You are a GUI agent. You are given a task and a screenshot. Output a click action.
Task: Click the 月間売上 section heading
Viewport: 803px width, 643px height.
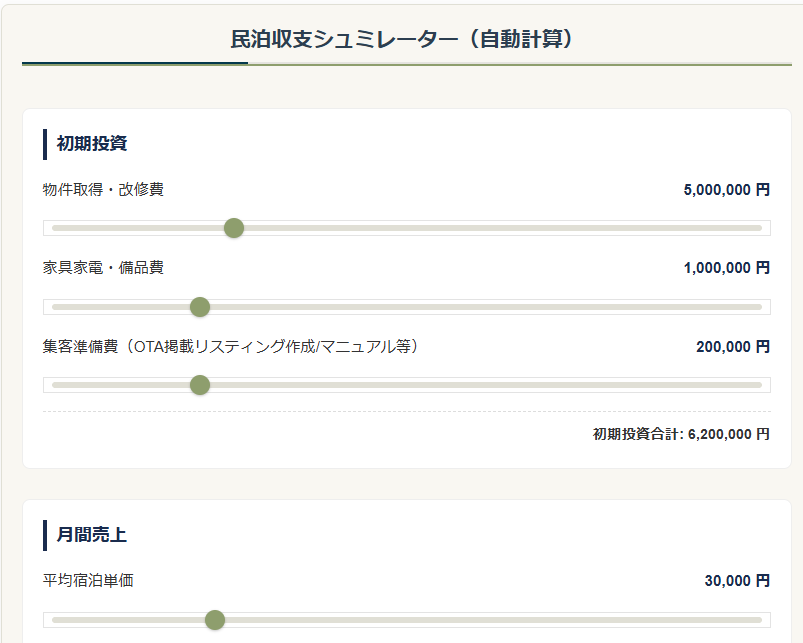91,535
